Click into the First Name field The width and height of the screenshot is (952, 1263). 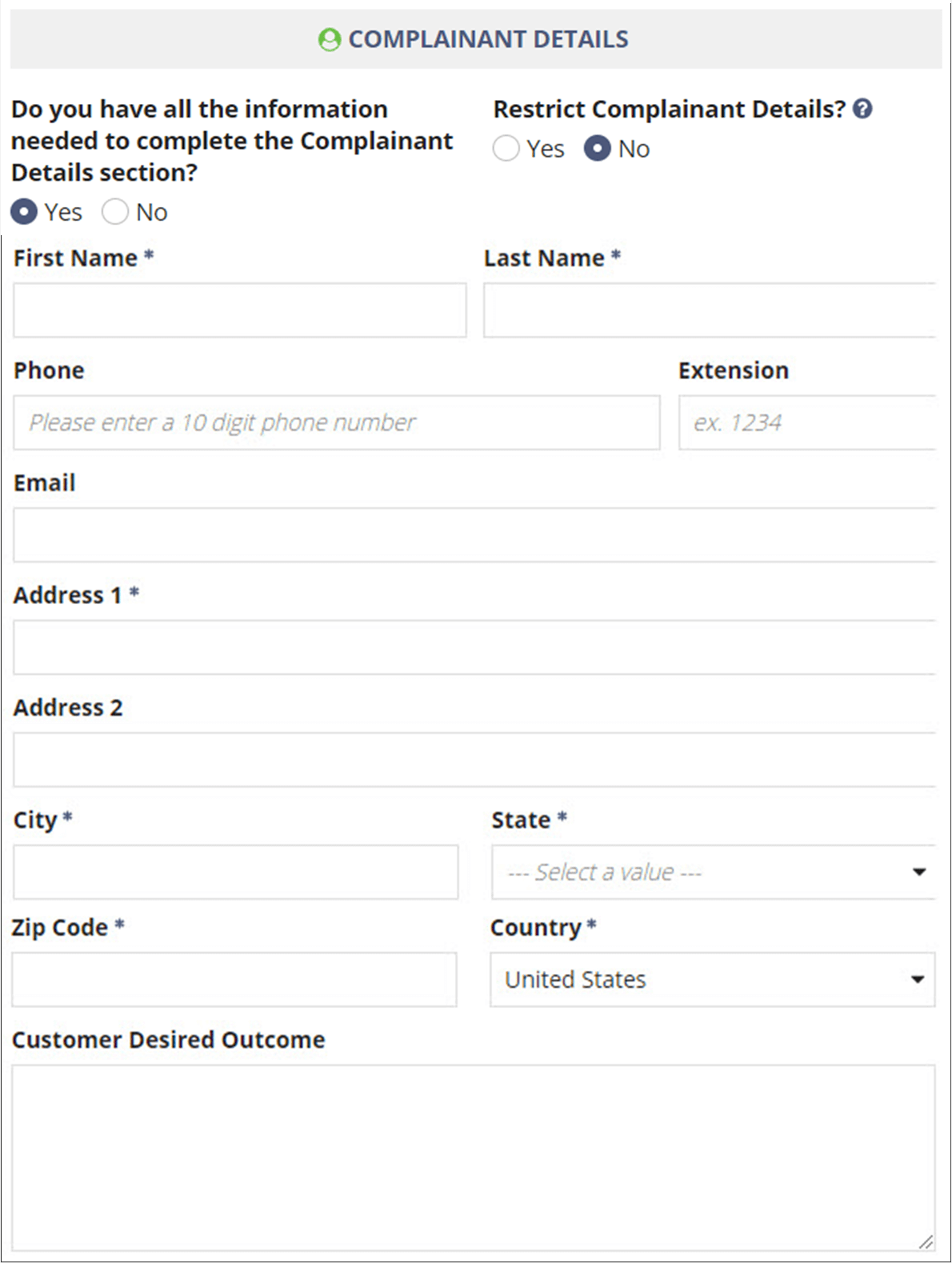(239, 310)
